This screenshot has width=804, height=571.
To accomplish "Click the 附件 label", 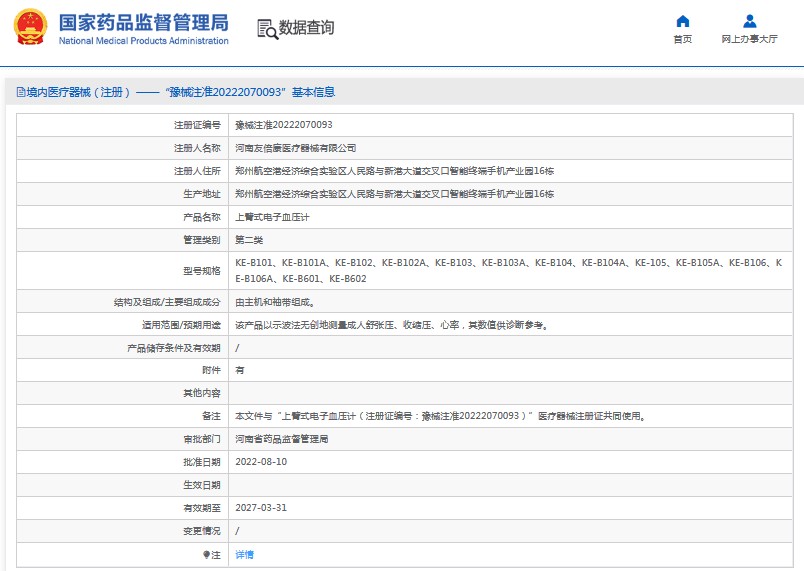I will [x=211, y=370].
